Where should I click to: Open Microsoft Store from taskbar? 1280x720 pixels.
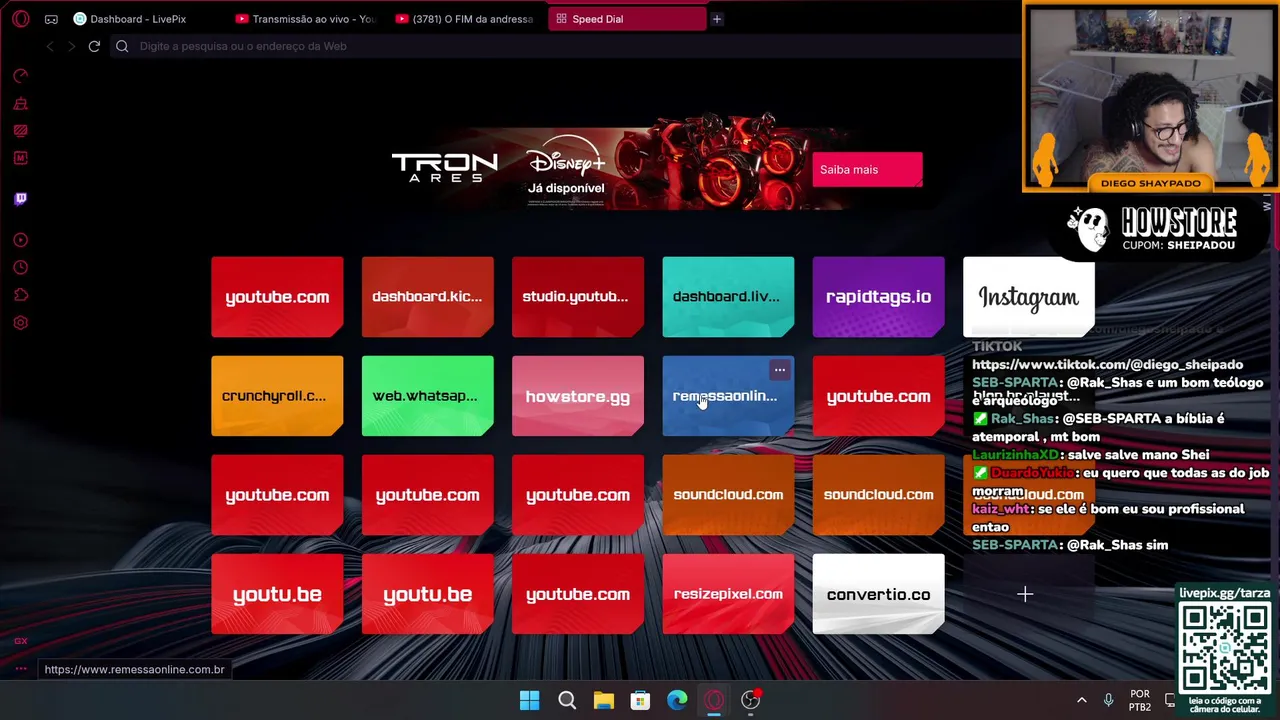(x=640, y=700)
